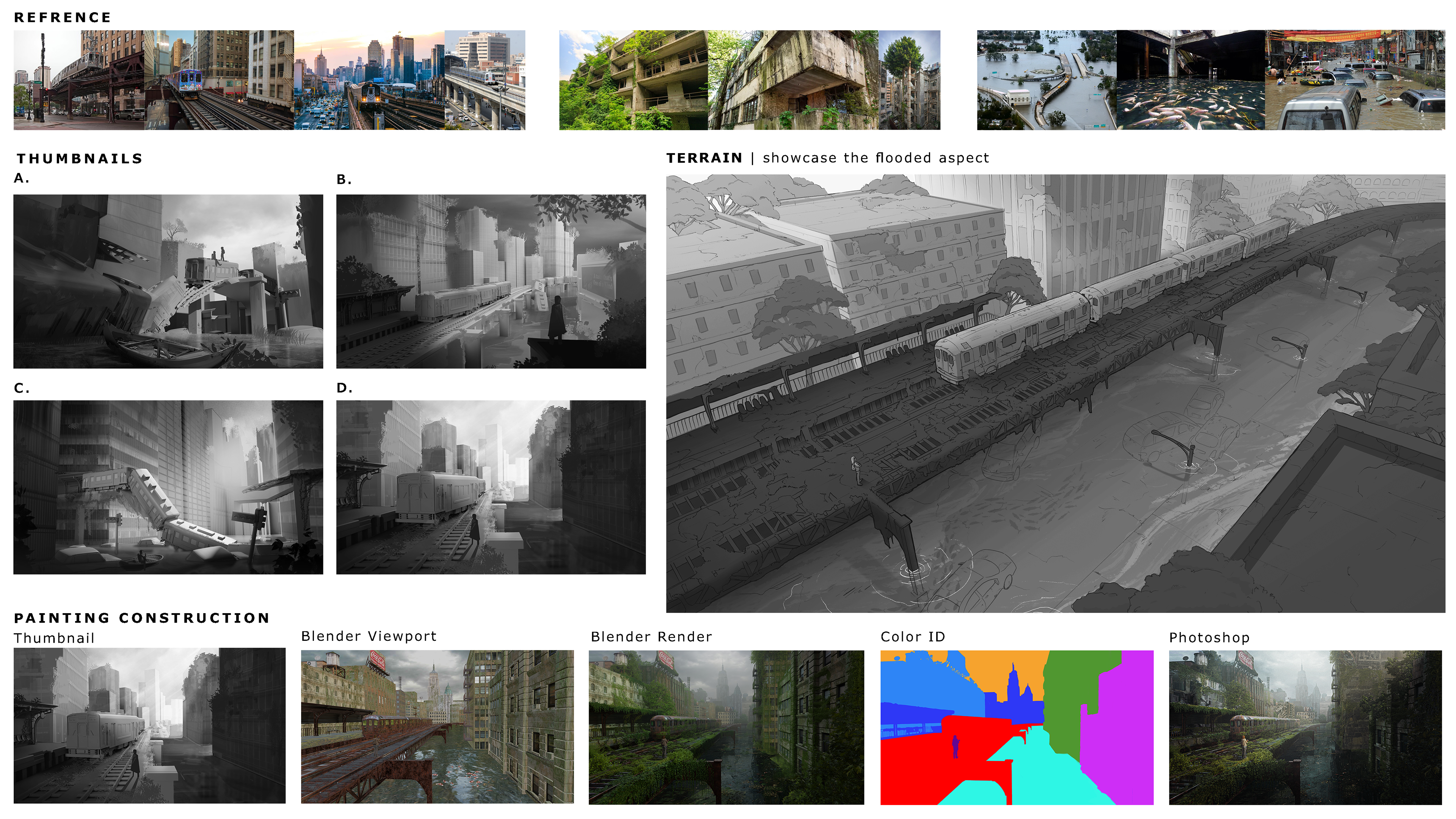1456x819 pixels.
Task: Select the aerial flooded highway reference photo
Action: point(1047,80)
